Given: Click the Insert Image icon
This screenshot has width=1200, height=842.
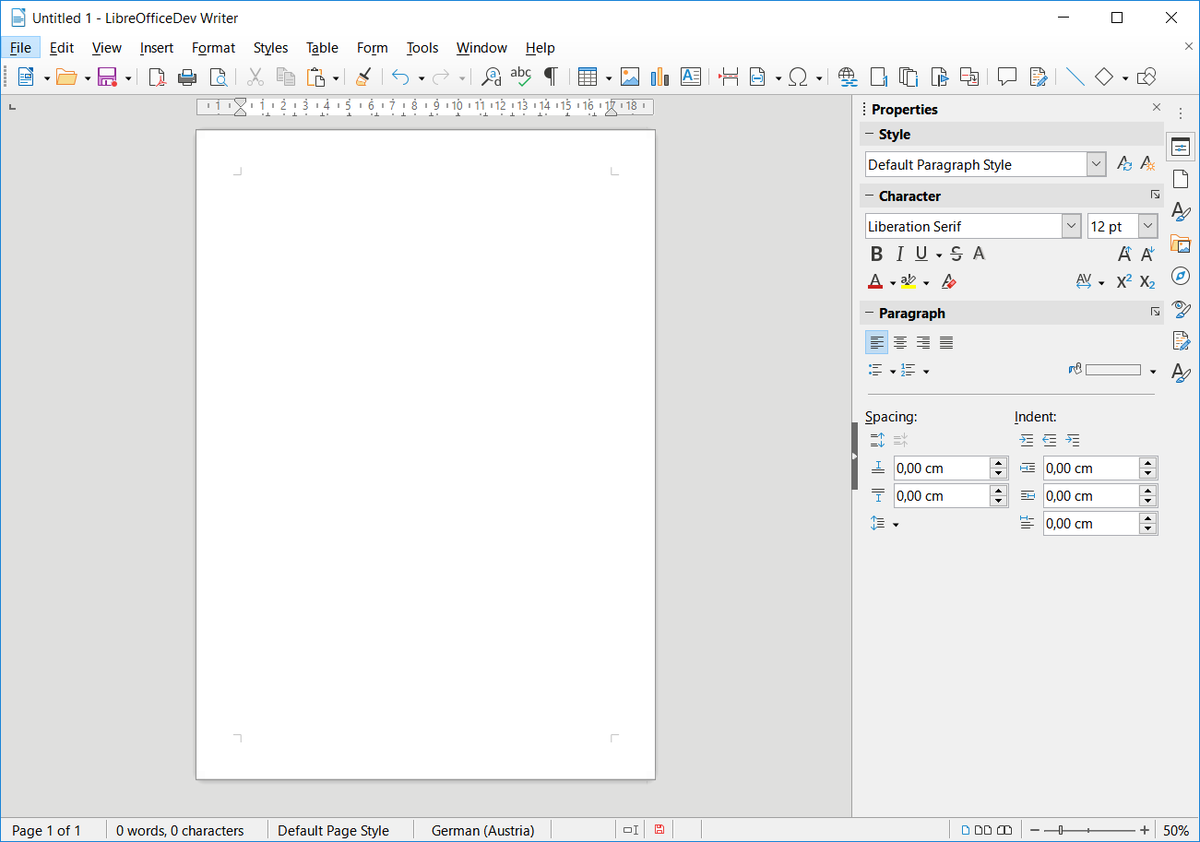Looking at the screenshot, I should pyautogui.click(x=629, y=77).
